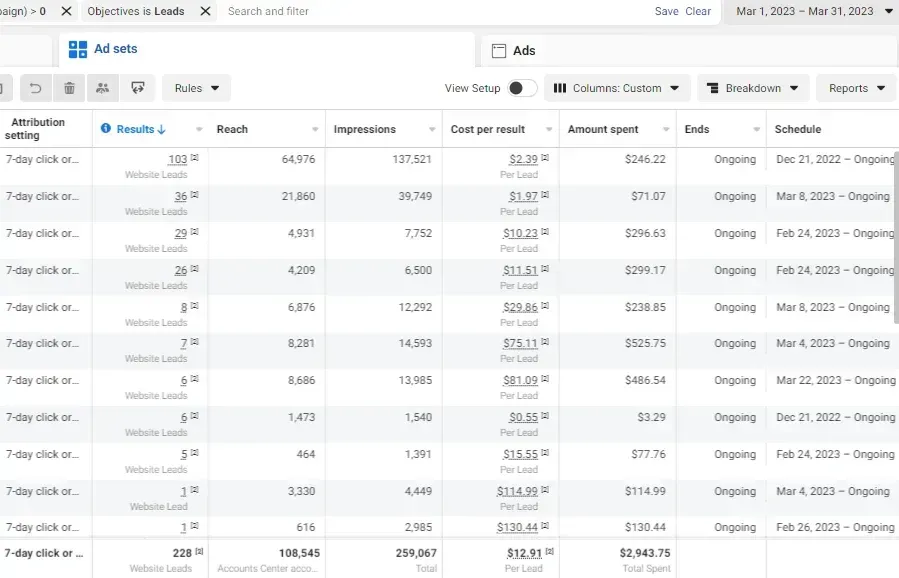The width and height of the screenshot is (899, 578).
Task: Open Amount spent column menu arrow
Action: (666, 130)
